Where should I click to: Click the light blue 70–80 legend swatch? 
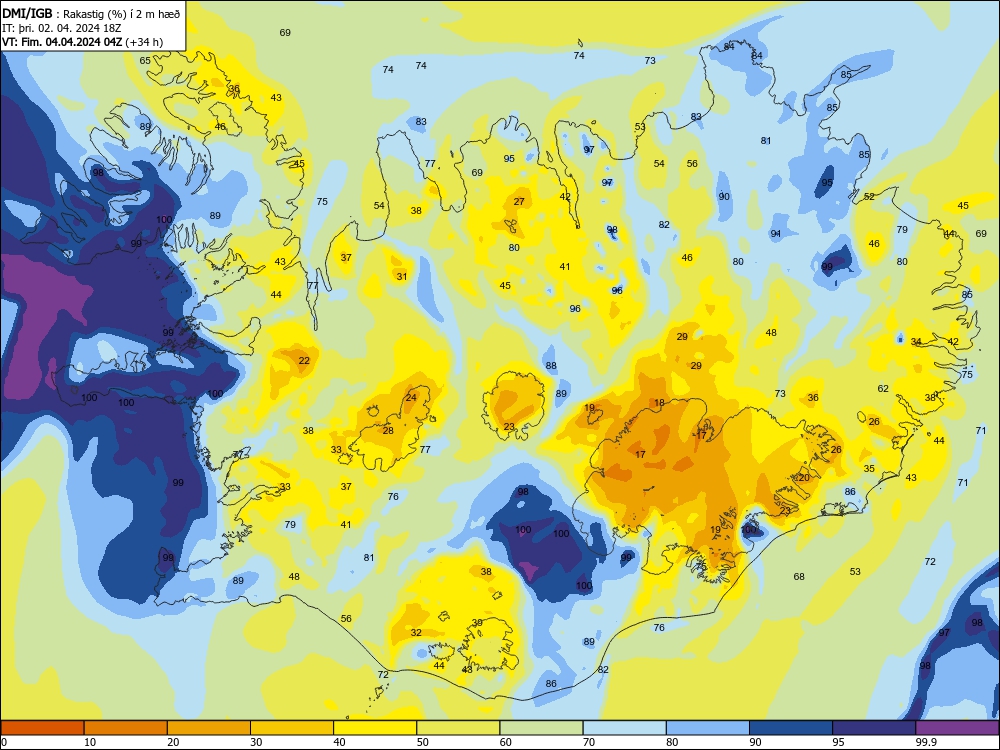pyautogui.click(x=624, y=728)
